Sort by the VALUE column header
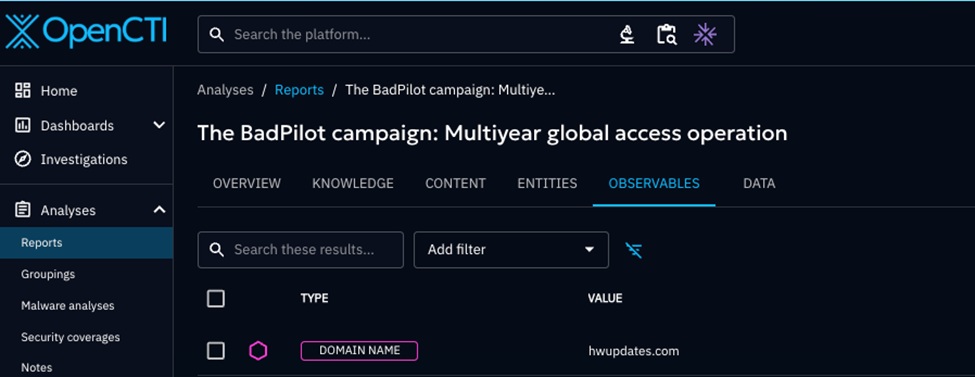975x377 pixels. (x=604, y=299)
